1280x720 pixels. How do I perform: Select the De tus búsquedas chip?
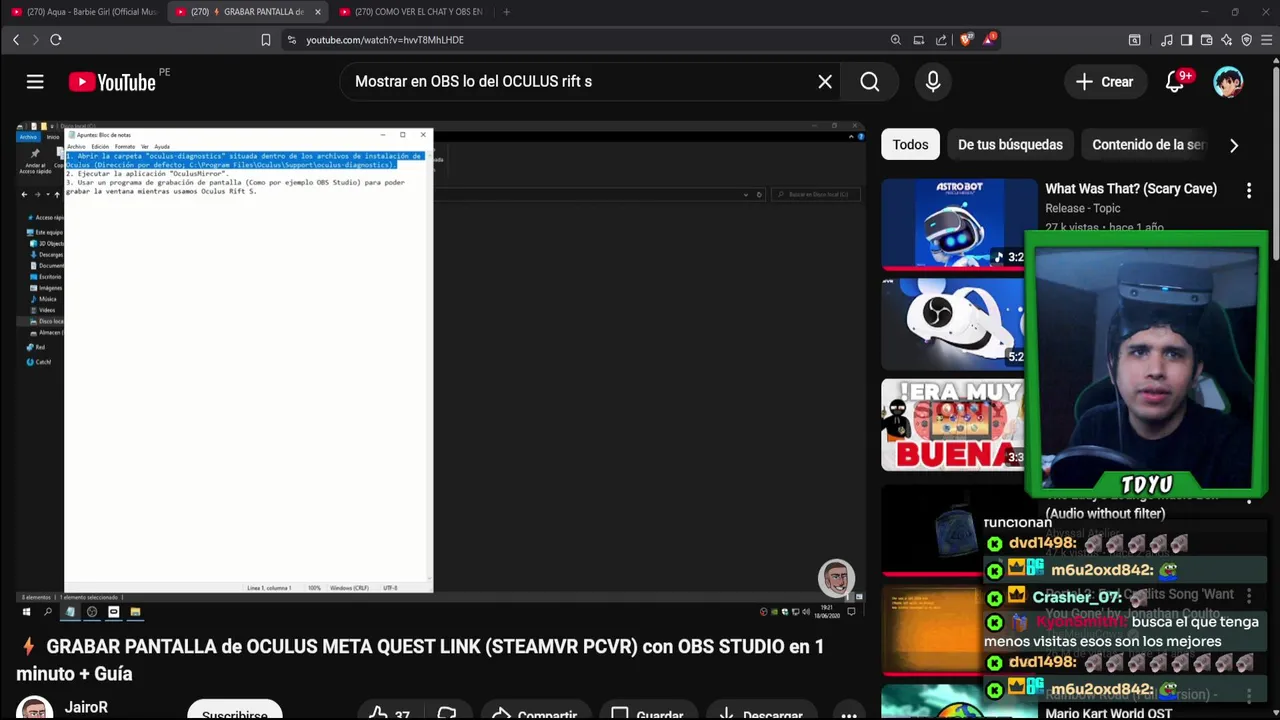click(x=1010, y=145)
